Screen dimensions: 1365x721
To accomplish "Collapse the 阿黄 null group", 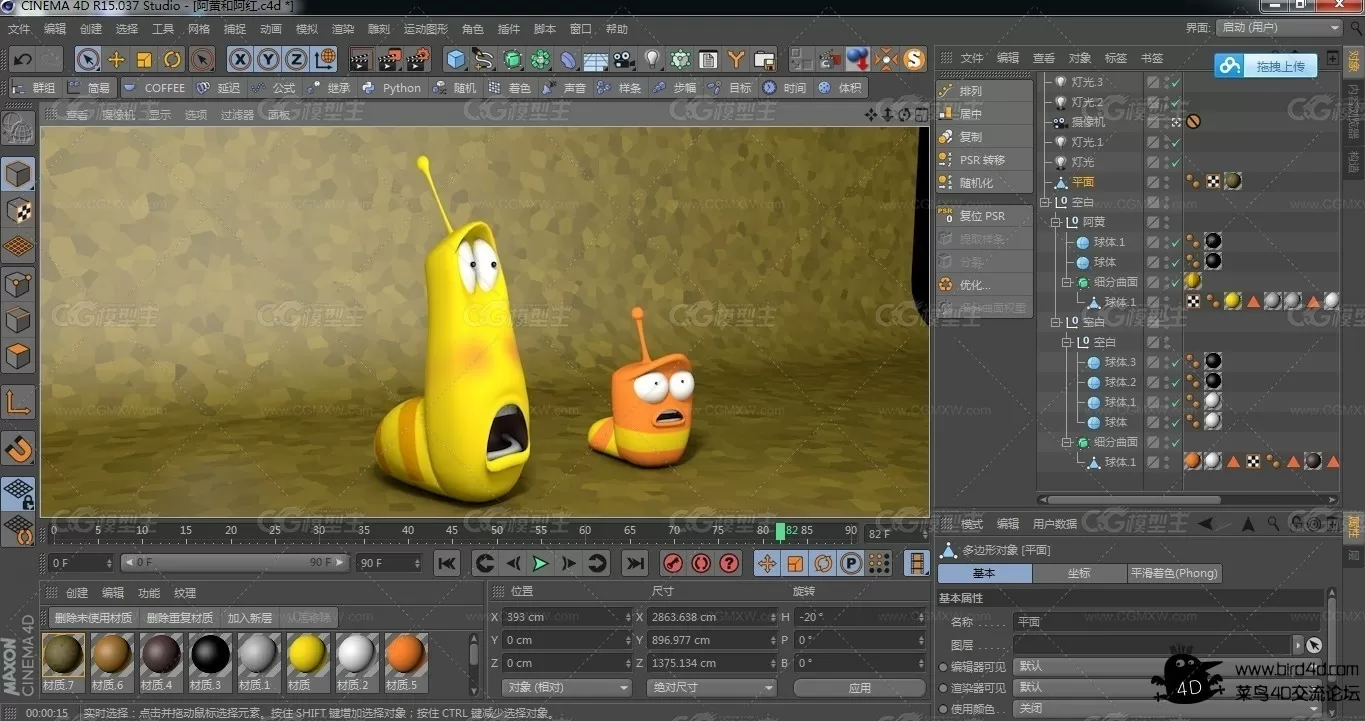I will 1056,222.
